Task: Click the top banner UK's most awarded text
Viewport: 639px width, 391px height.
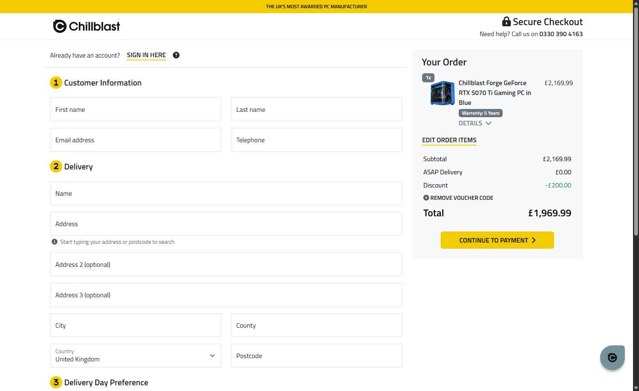Action: pos(316,7)
